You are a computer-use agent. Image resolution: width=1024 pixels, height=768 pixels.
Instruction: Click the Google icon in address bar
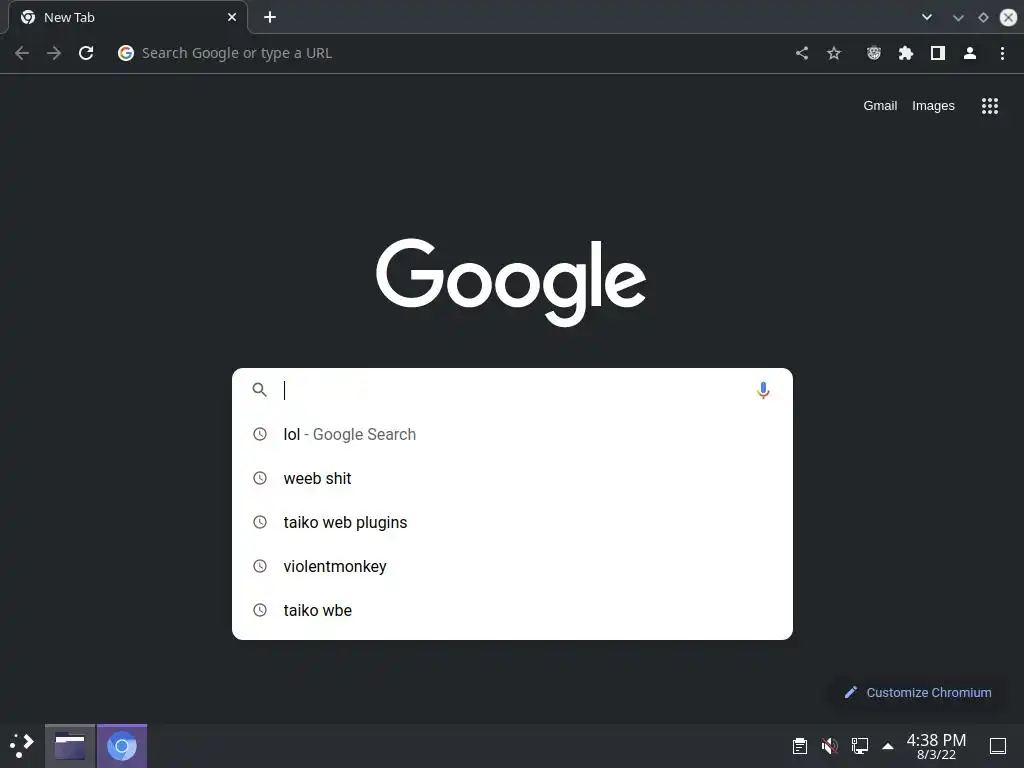[x=125, y=53]
